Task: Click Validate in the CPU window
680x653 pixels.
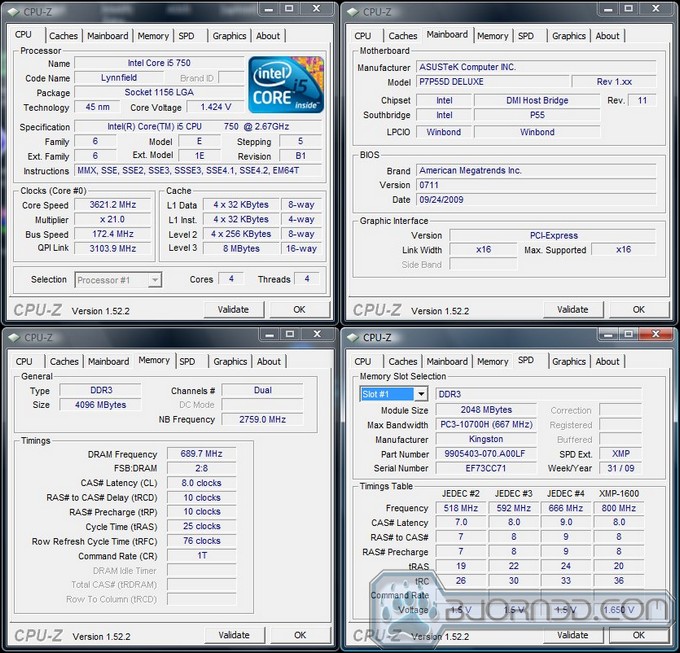Action: point(233,310)
